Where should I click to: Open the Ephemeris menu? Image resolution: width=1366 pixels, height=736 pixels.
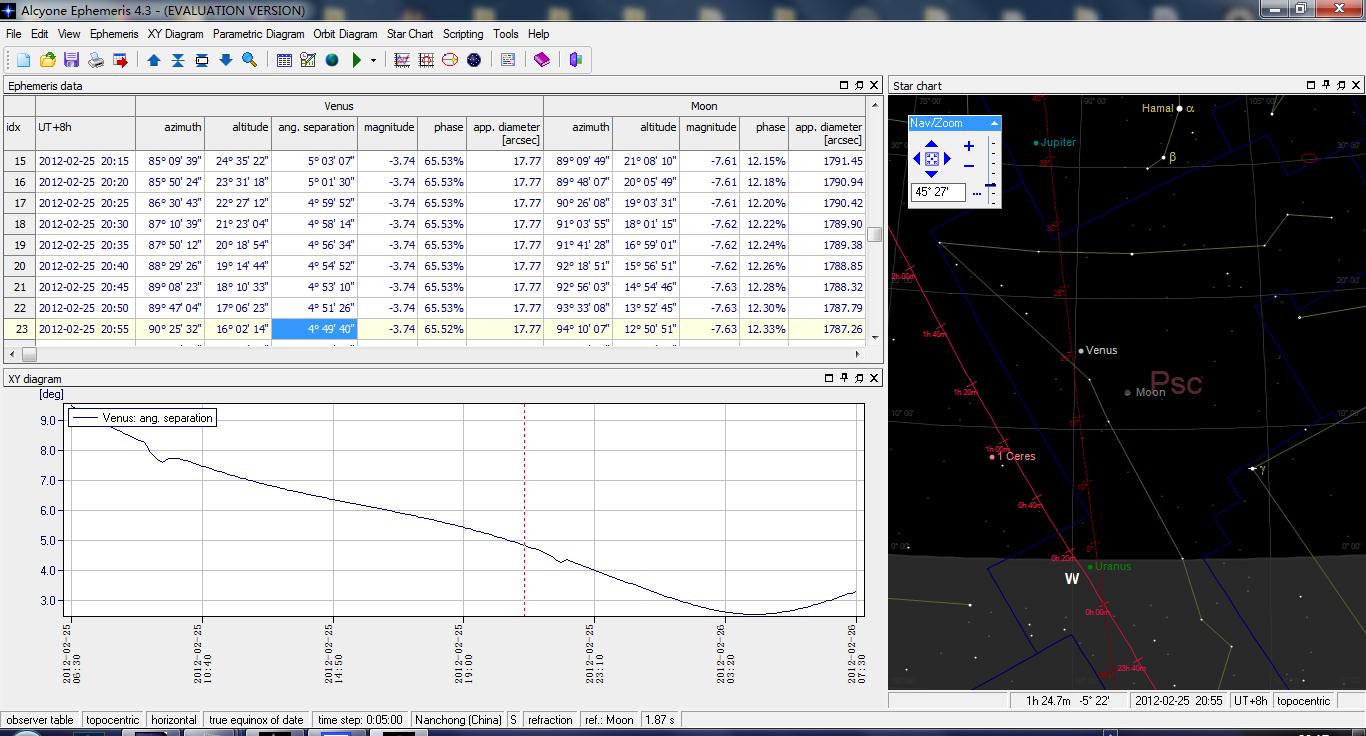(x=114, y=34)
